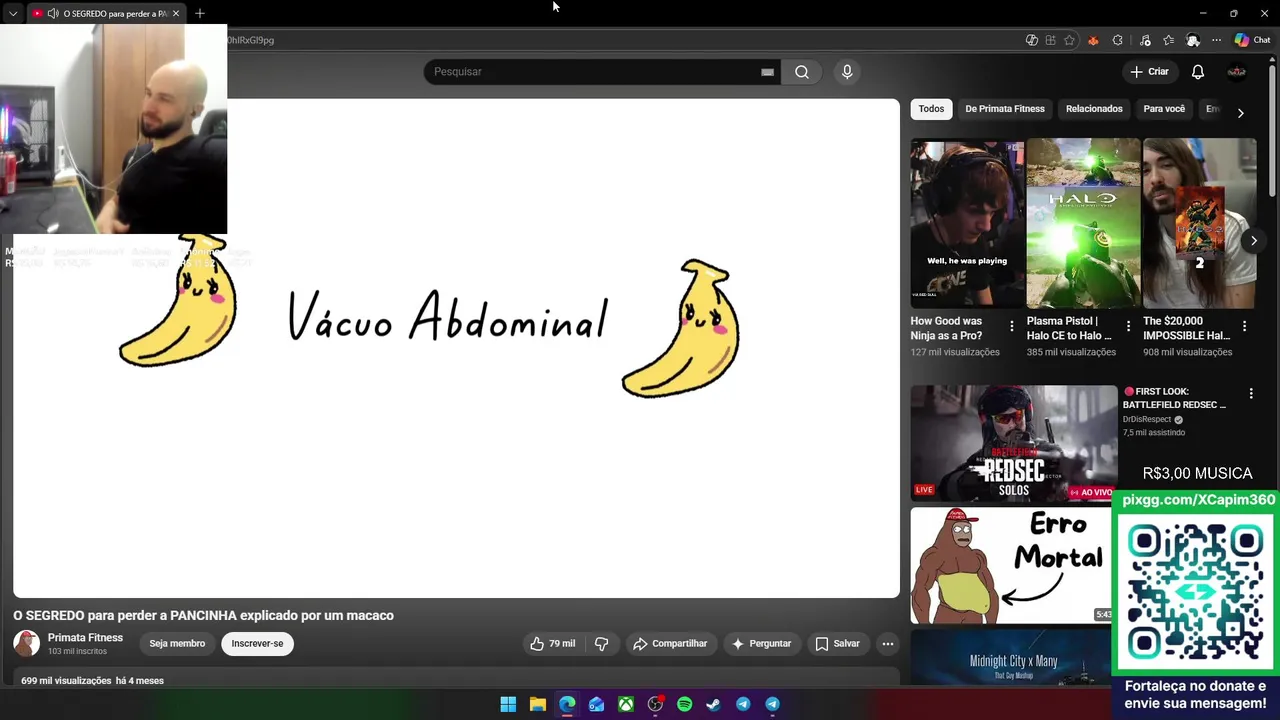The height and width of the screenshot is (720, 1280).
Task: Show more filter chips with right chevron
Action: tap(1241, 113)
